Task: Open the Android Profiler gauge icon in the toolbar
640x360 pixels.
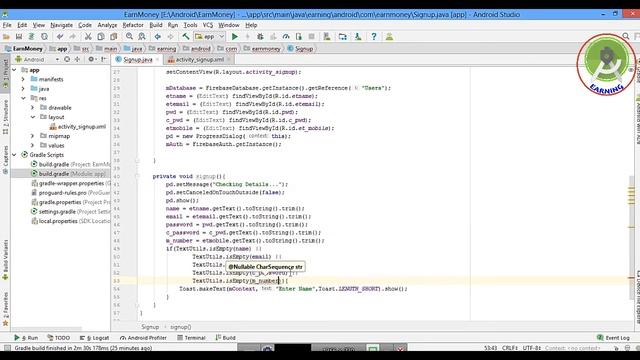Action: pos(286,37)
